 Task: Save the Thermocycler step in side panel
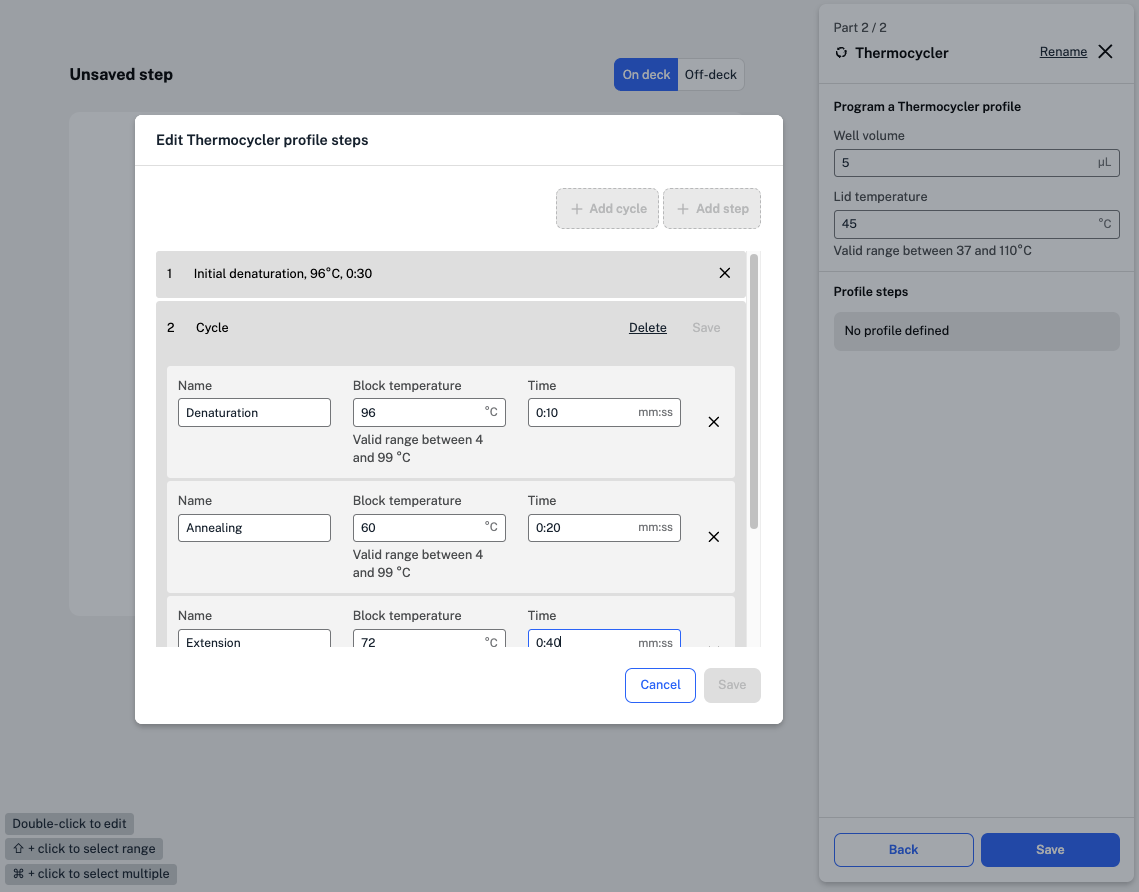(x=1050, y=850)
